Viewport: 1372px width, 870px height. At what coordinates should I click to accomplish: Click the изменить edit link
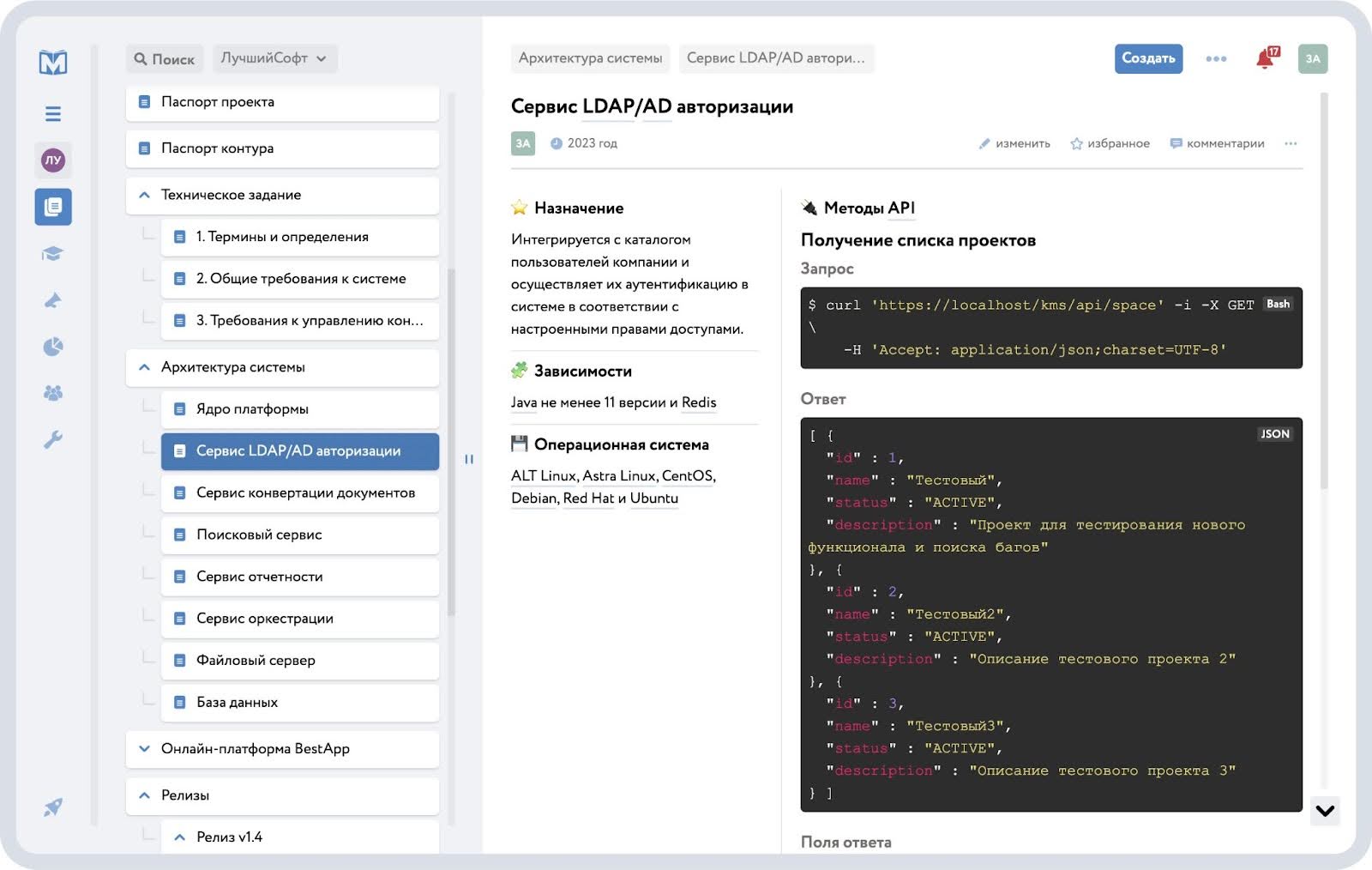pos(1014,143)
